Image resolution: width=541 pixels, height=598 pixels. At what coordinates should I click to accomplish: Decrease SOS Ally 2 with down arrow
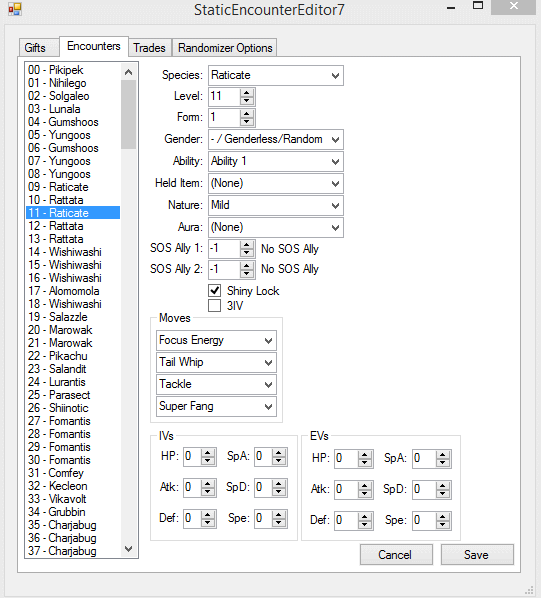pyautogui.click(x=247, y=273)
